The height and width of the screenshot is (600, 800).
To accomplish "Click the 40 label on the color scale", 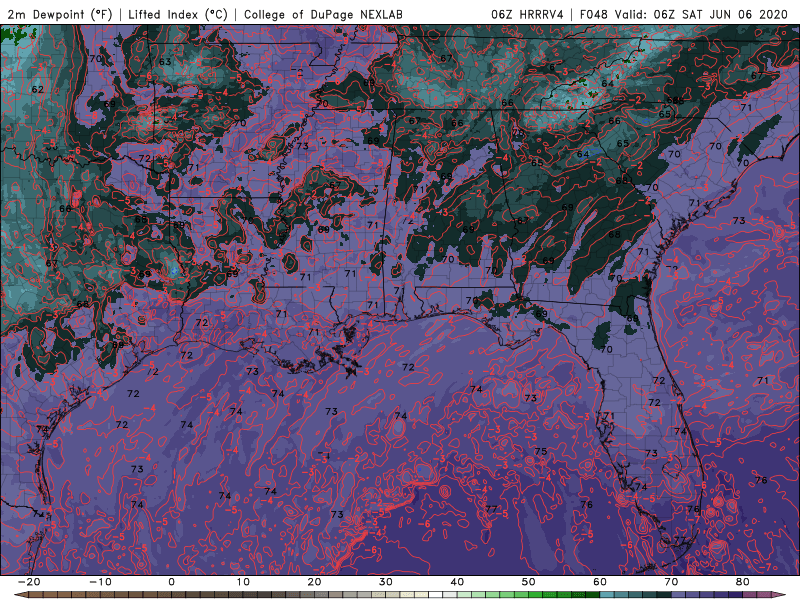I will click(x=457, y=582).
